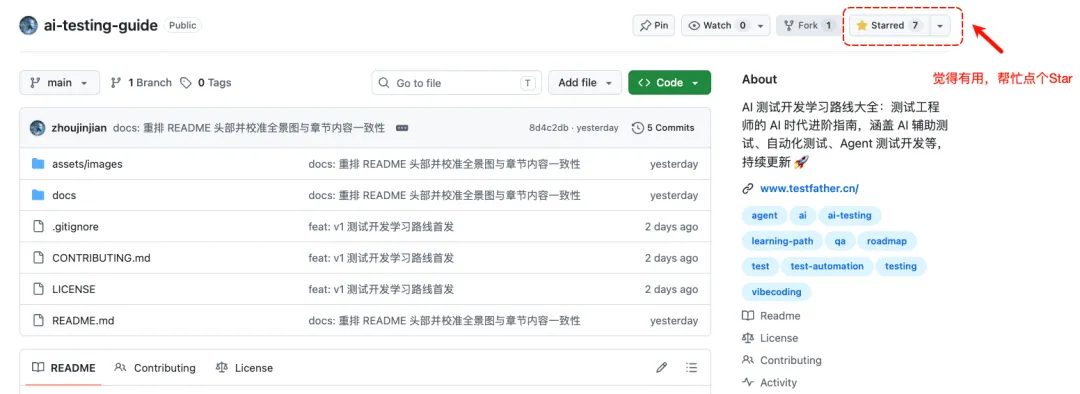Expand commit message ellipsis button

coord(402,127)
